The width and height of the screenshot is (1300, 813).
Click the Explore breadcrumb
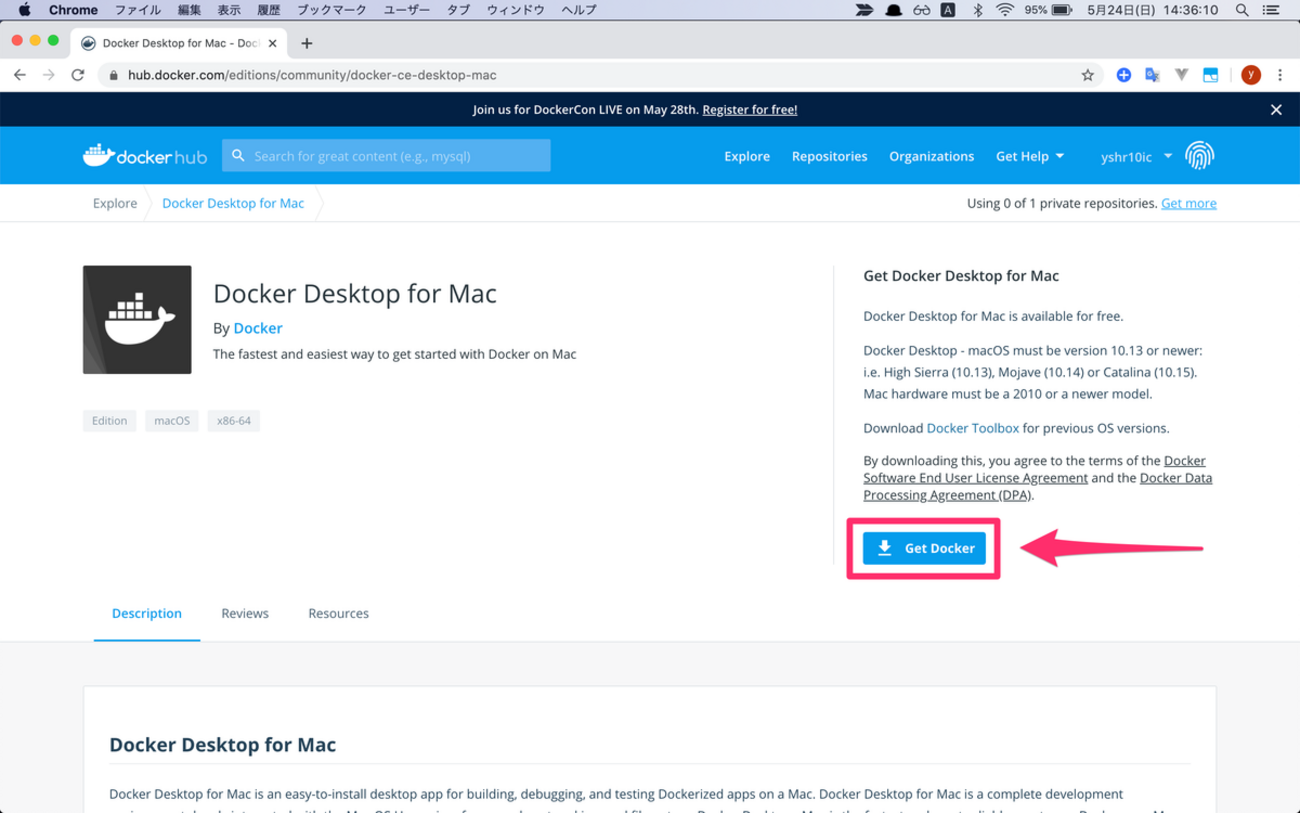tap(115, 203)
